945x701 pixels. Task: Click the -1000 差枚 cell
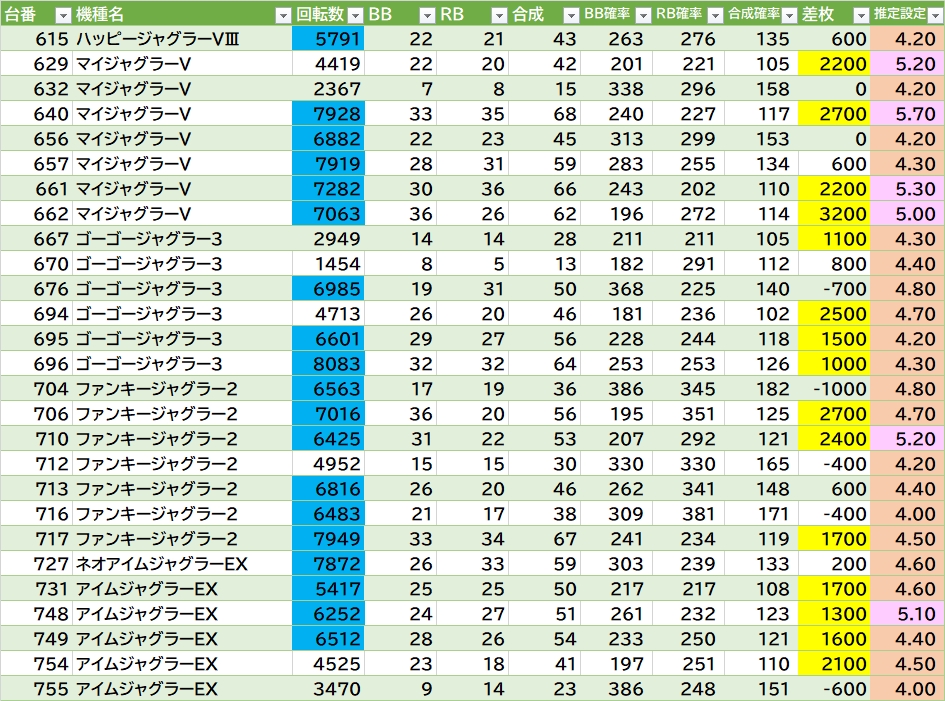click(x=835, y=389)
